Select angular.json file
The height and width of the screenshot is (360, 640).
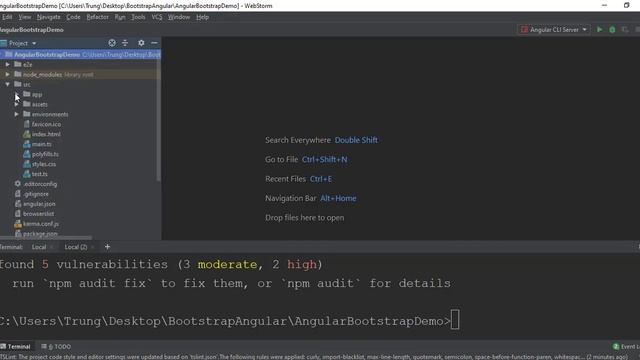(39, 204)
